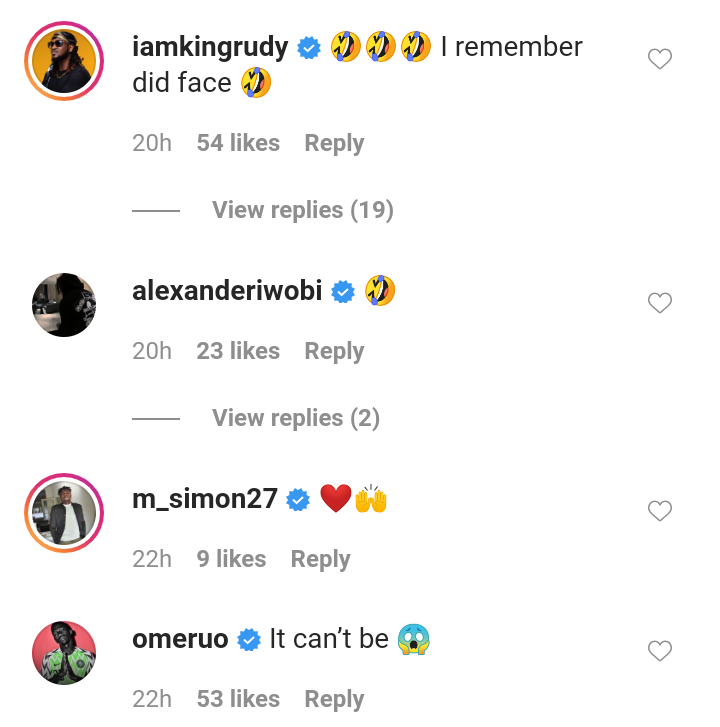Open iamkingrudy's profile picture story

(x=64, y=61)
